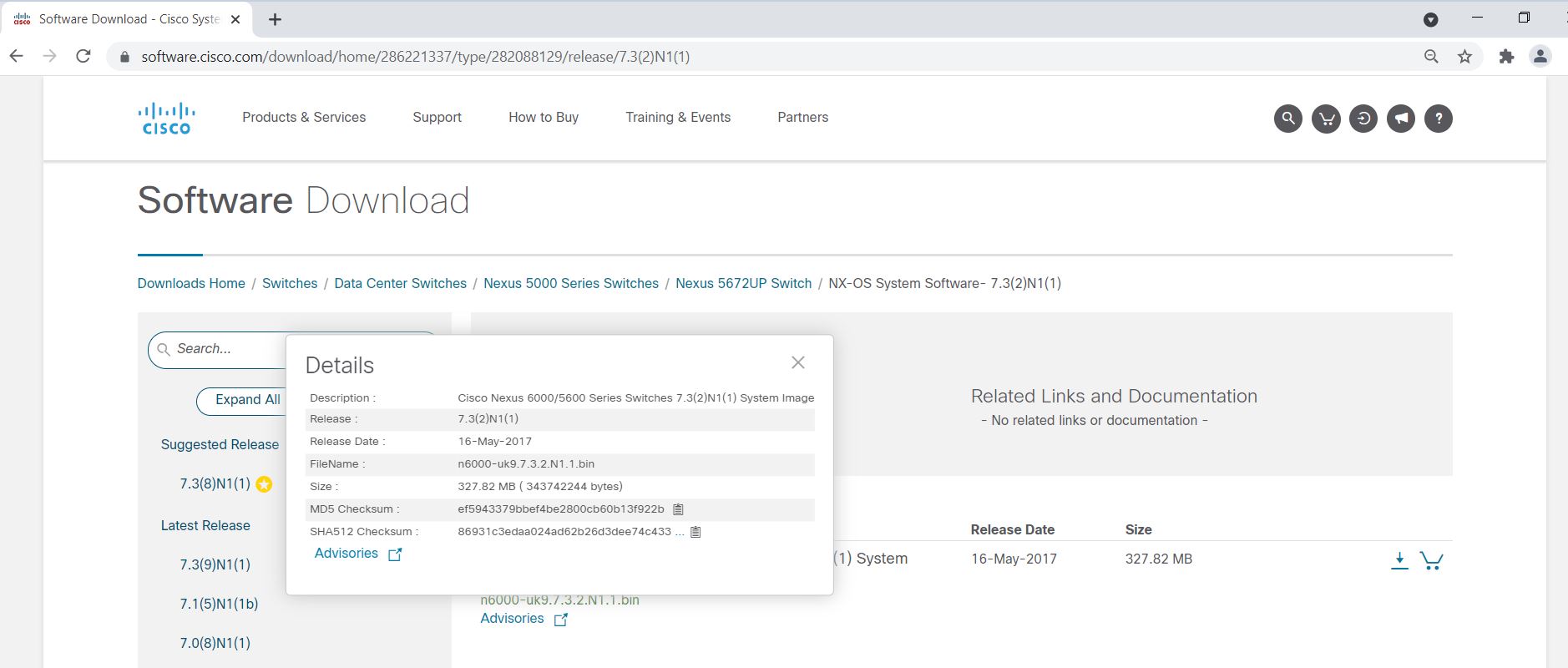1568x668 pixels.
Task: Open the Support menu
Action: (x=437, y=118)
